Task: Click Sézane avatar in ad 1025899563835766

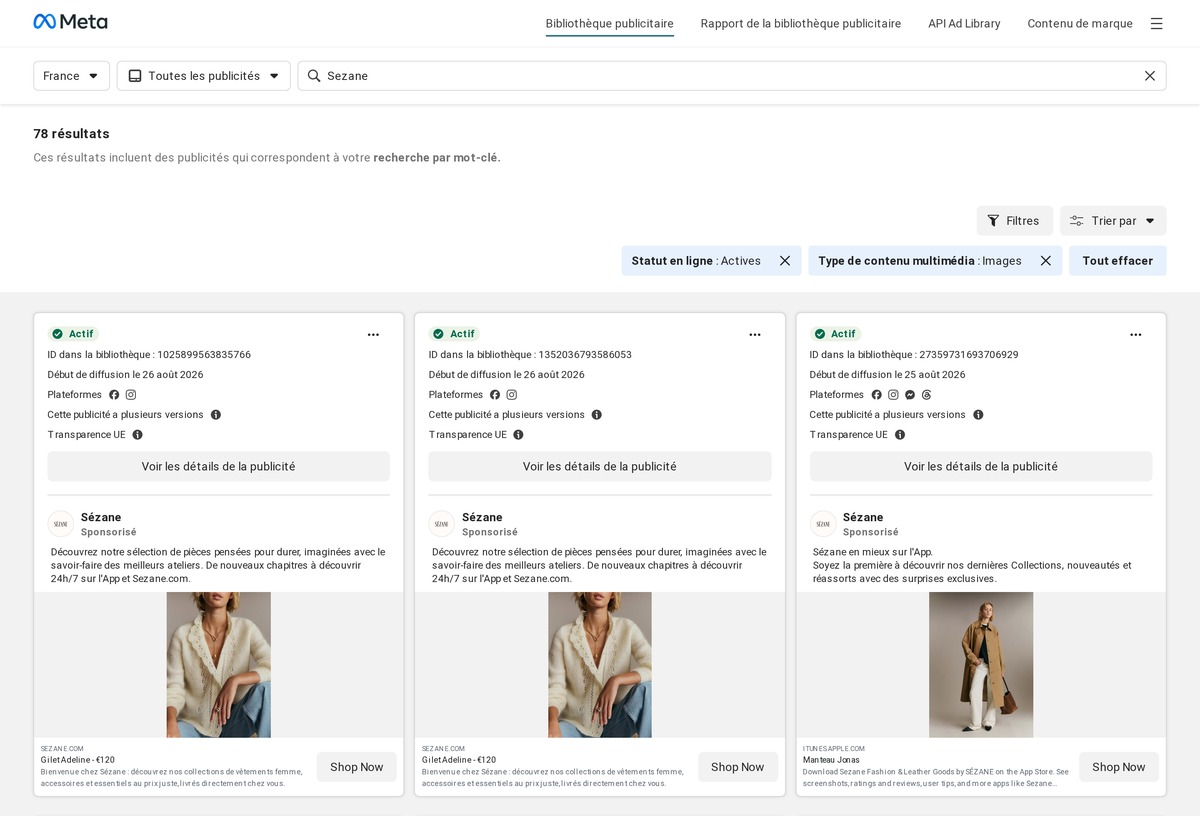Action: pyautogui.click(x=61, y=524)
